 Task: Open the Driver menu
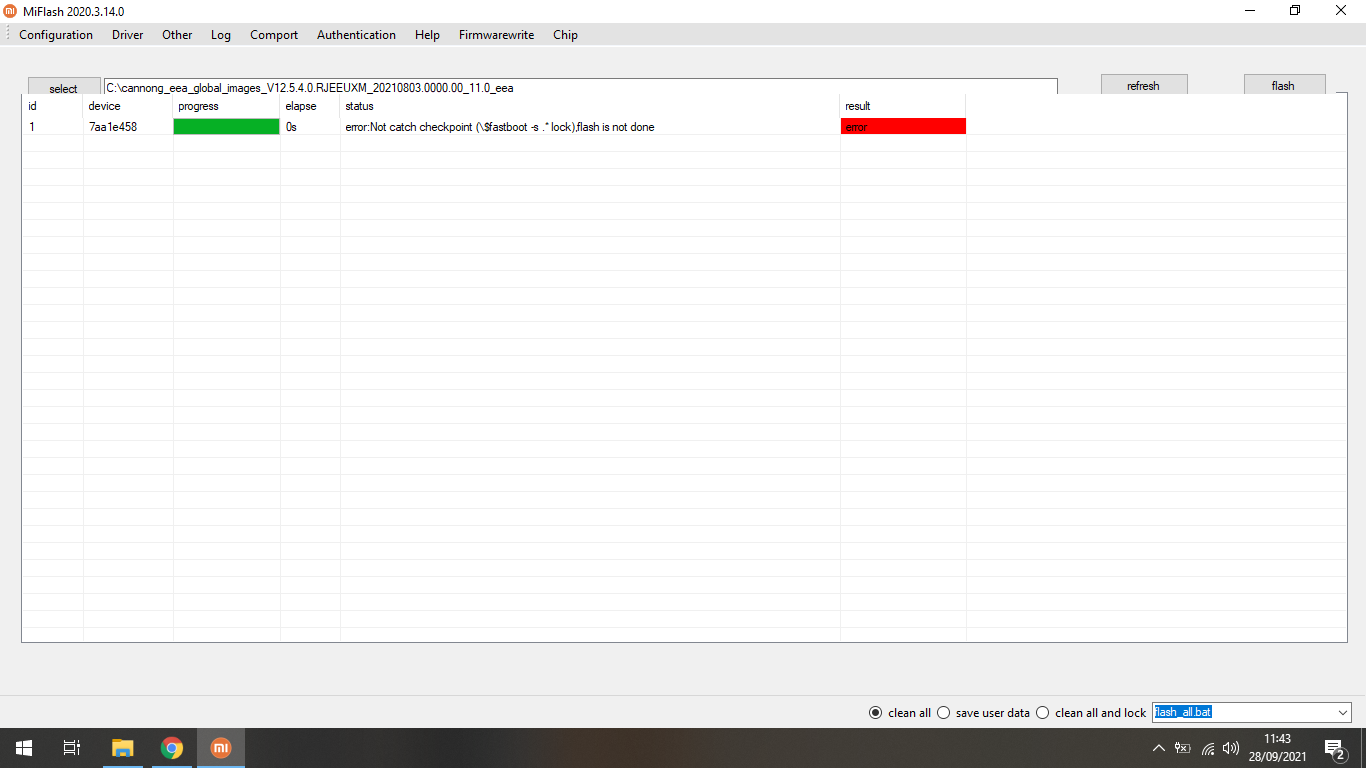click(127, 34)
